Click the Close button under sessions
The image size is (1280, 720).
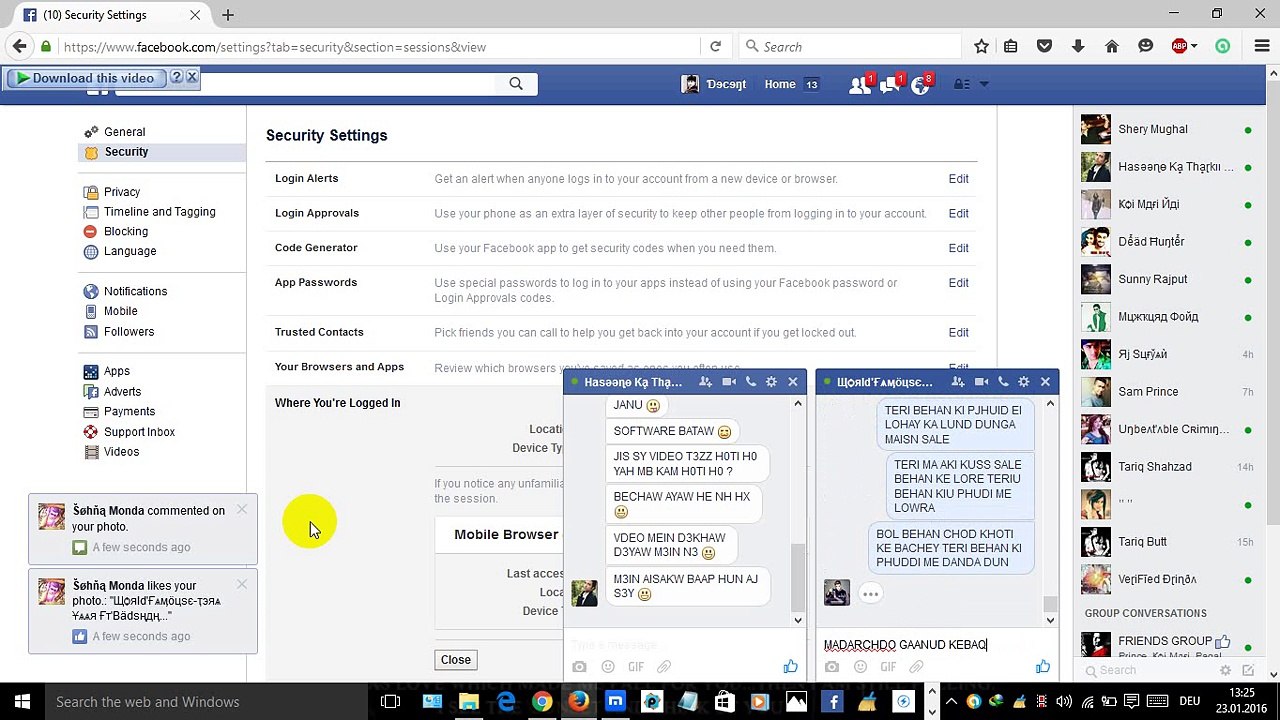(456, 660)
